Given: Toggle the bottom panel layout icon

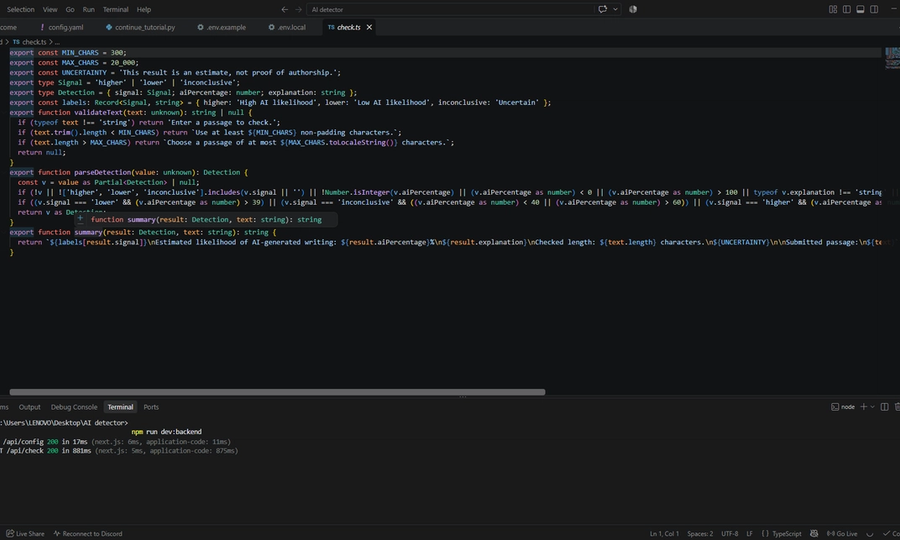Looking at the screenshot, I should pyautogui.click(x=860, y=9).
